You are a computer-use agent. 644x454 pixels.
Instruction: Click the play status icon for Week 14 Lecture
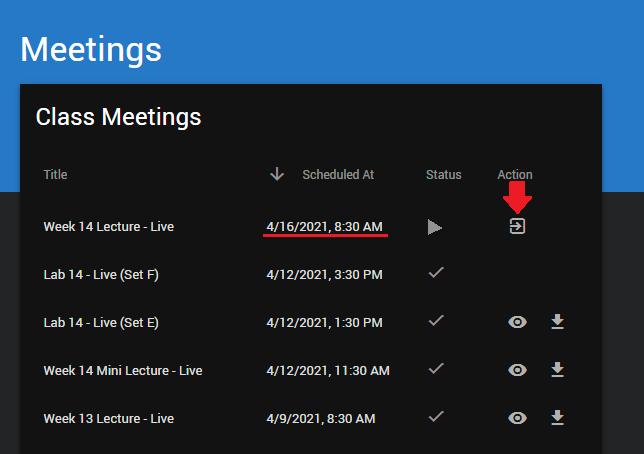(x=435, y=227)
